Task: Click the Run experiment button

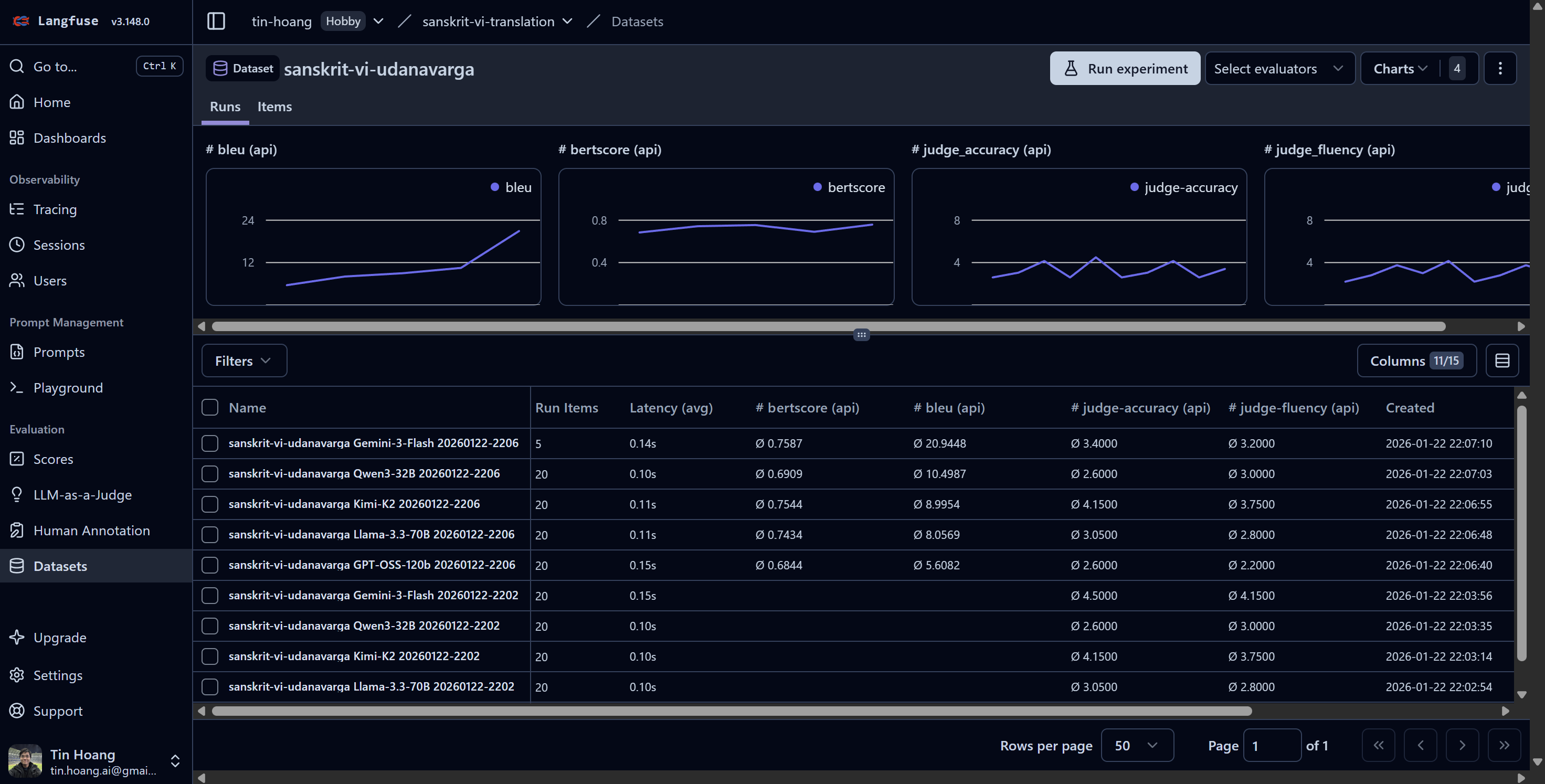Action: 1125,68
